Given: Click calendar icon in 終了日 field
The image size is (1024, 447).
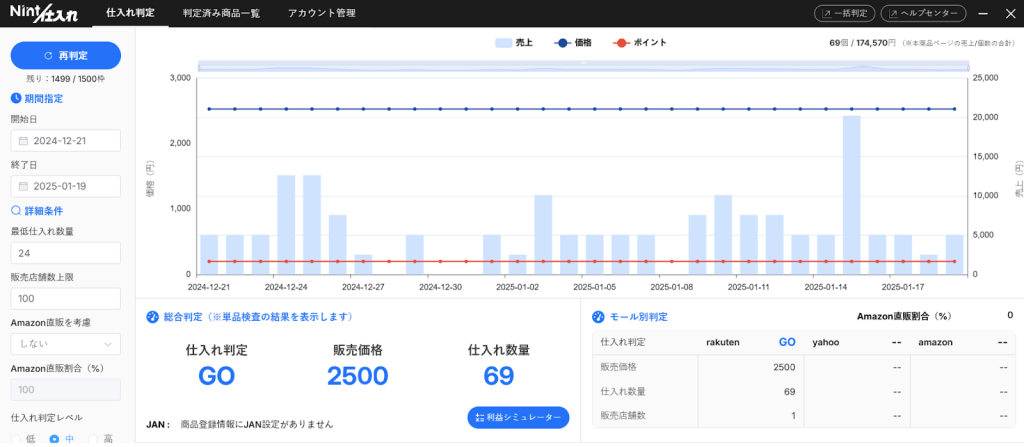Looking at the screenshot, I should pyautogui.click(x=23, y=186).
